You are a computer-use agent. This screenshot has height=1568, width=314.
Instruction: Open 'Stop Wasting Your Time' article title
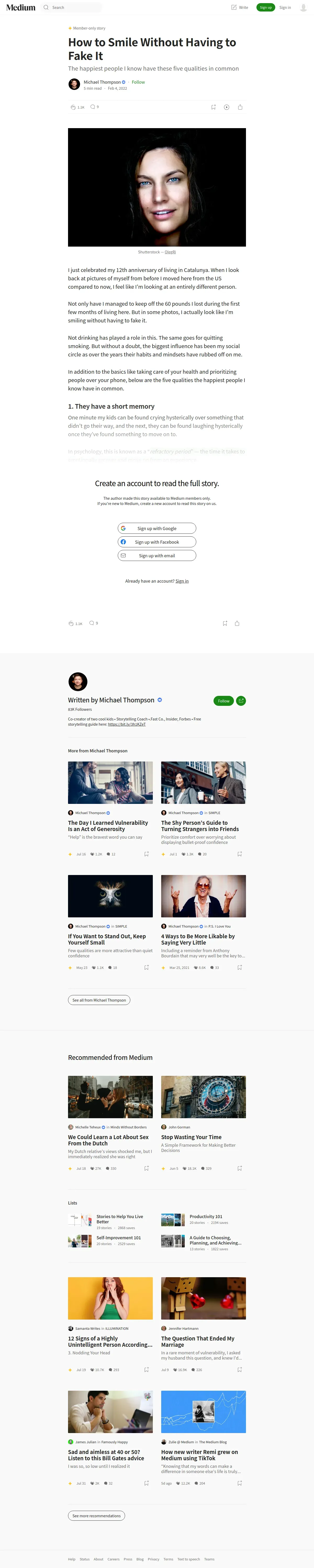191,1137
